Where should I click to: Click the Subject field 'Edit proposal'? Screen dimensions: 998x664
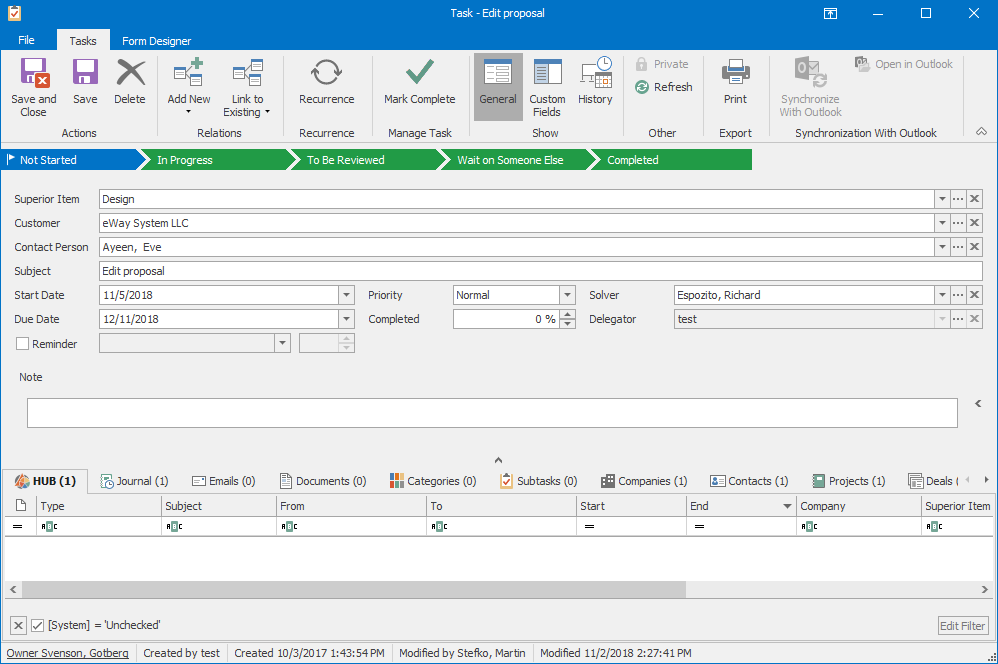click(541, 271)
